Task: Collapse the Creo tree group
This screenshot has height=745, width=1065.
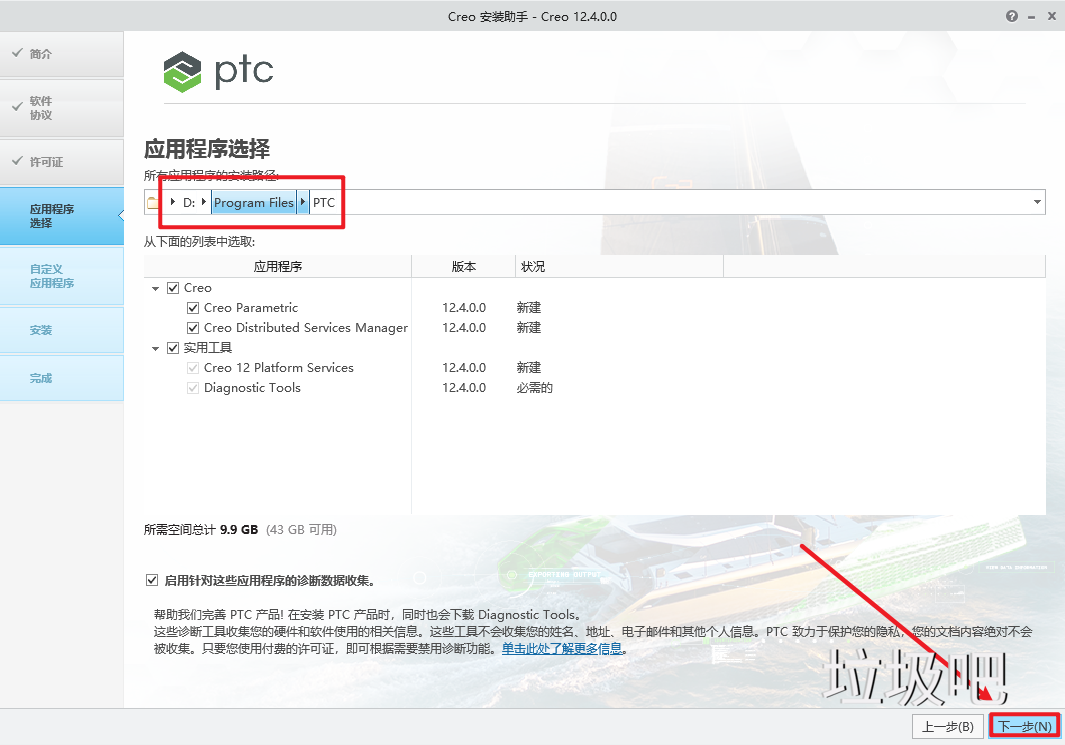Action: click(156, 288)
